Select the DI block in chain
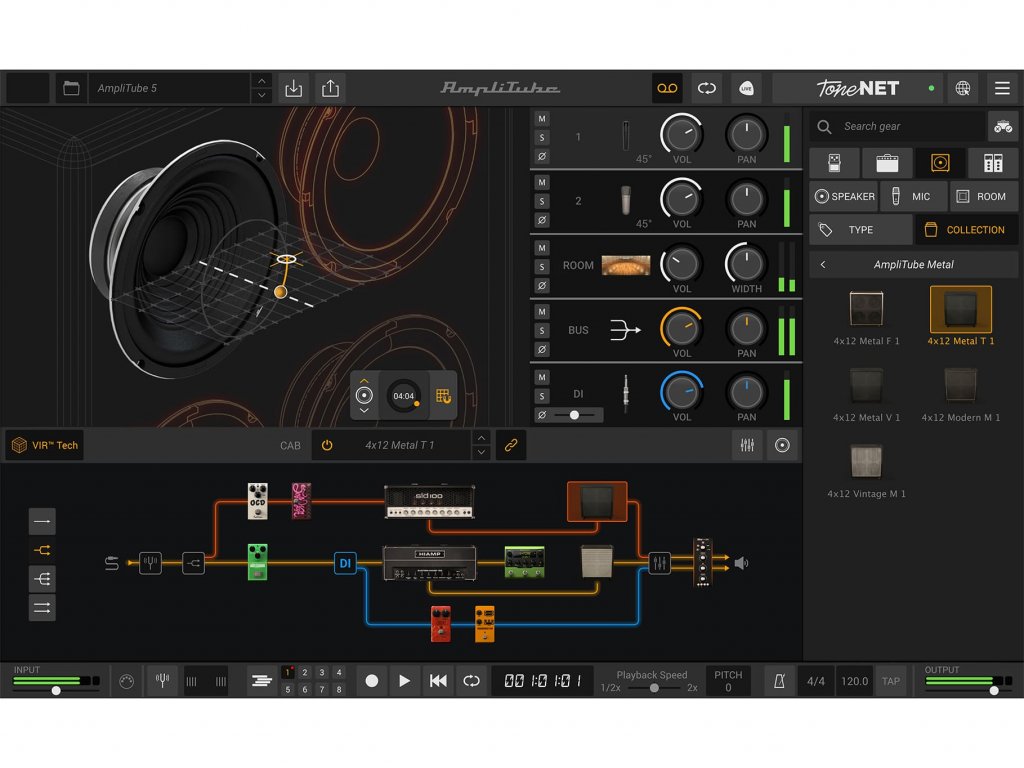 (345, 563)
